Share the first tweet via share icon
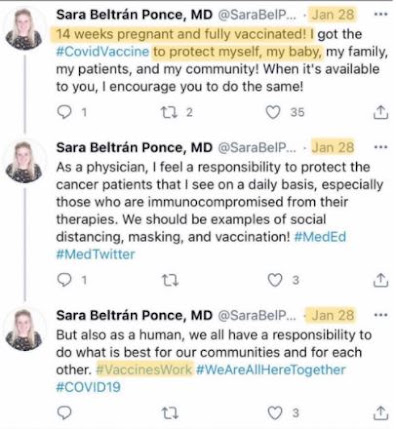Image resolution: width=396 pixels, height=429 pixels. [x=380, y=112]
